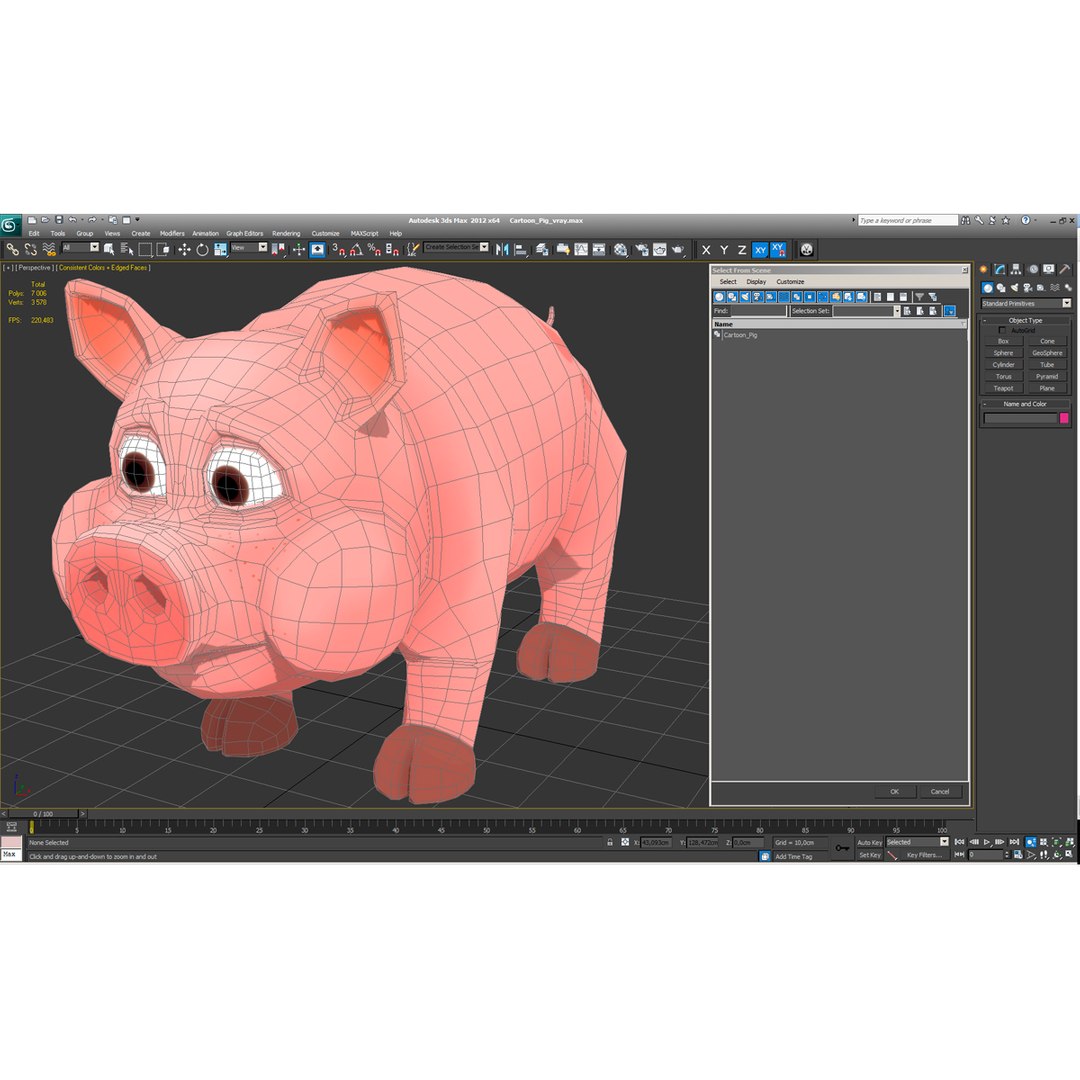Open the Create Selection Set dropdown
This screenshot has height=1080, width=1080.
click(x=457, y=247)
